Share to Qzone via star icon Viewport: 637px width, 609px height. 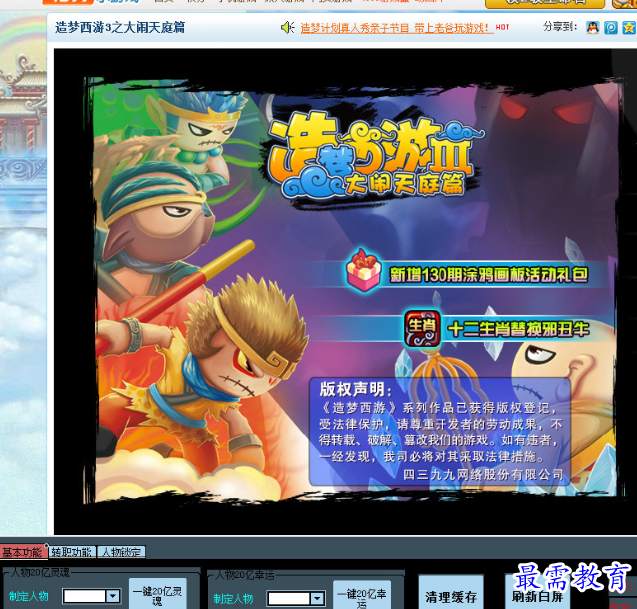pos(629,28)
